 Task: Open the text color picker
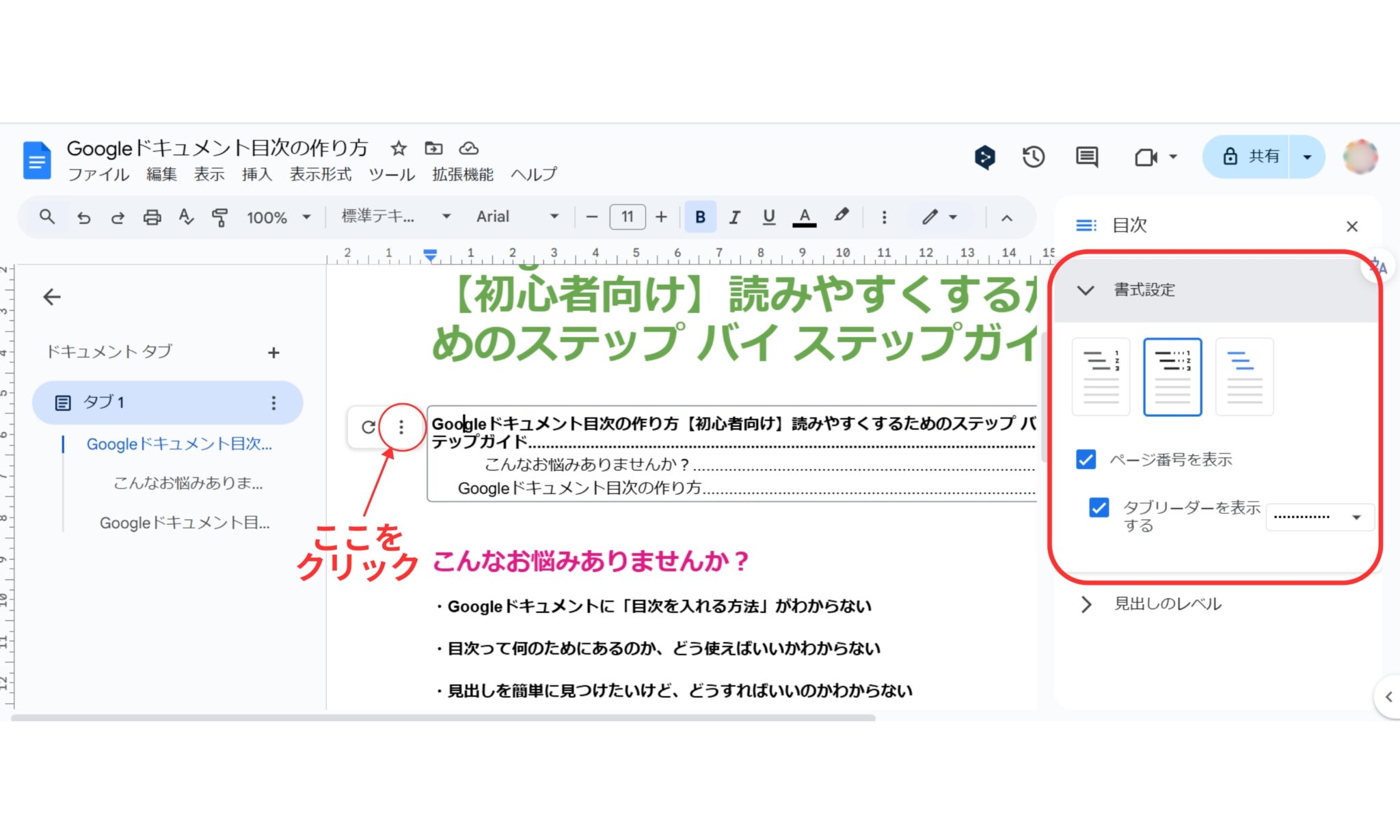805,217
